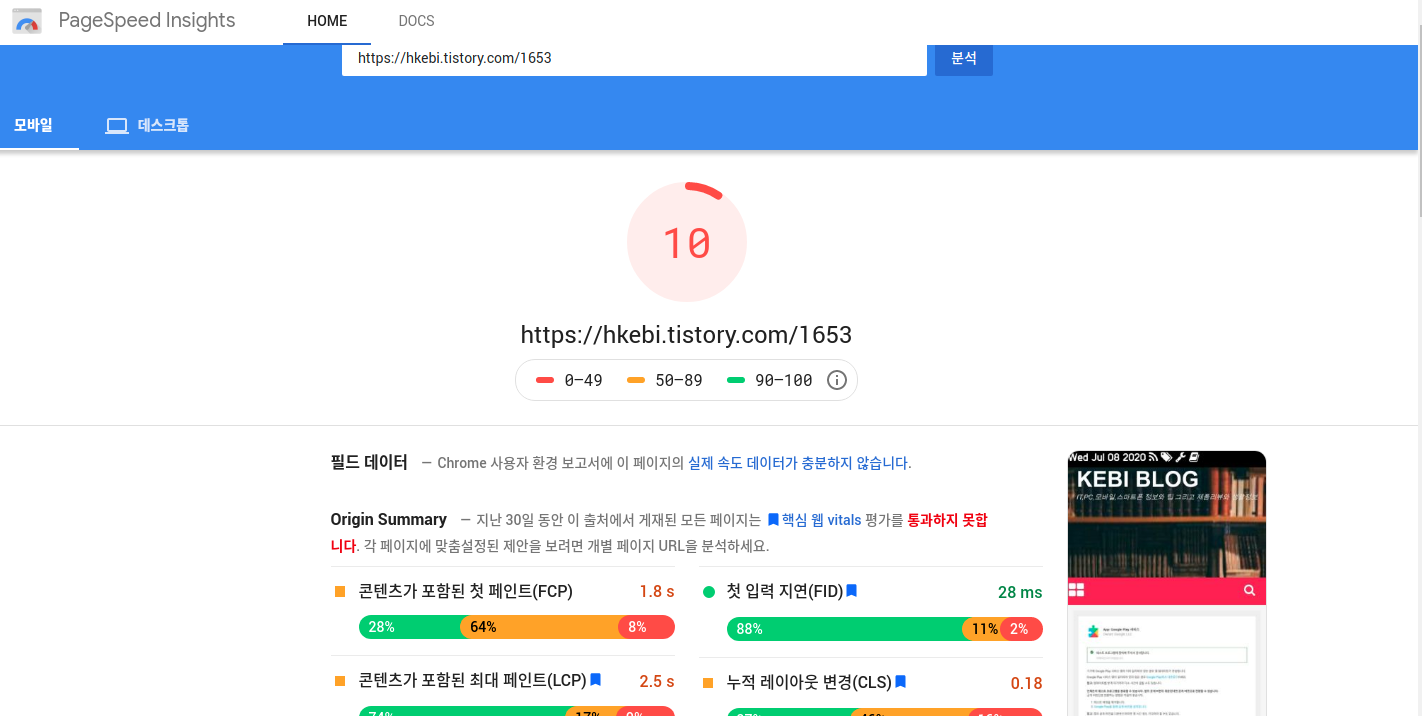Screen dimensions: 1422x716
Task: Click the wrench icon in the preview header
Action: (x=1180, y=457)
